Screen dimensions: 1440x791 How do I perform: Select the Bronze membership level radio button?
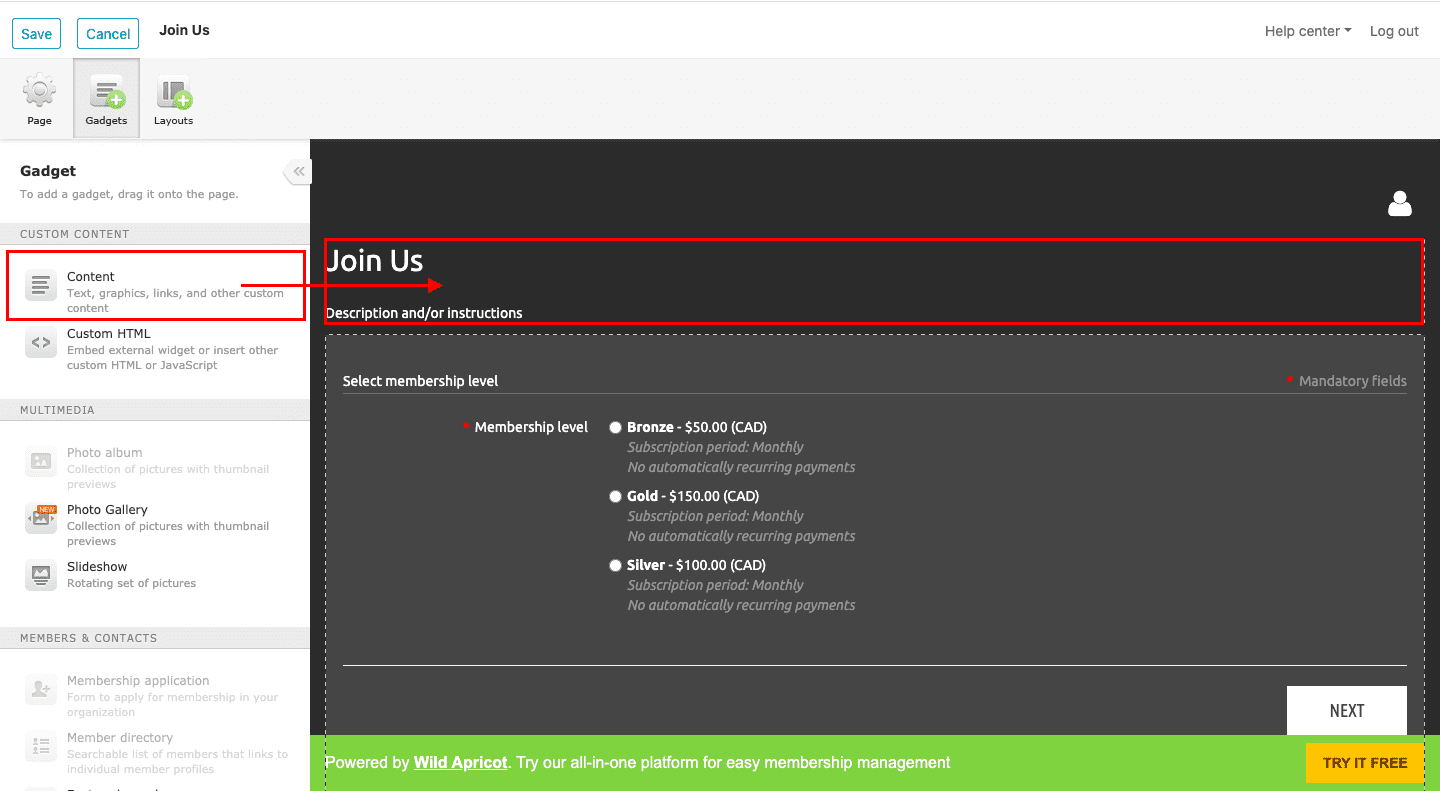click(615, 427)
